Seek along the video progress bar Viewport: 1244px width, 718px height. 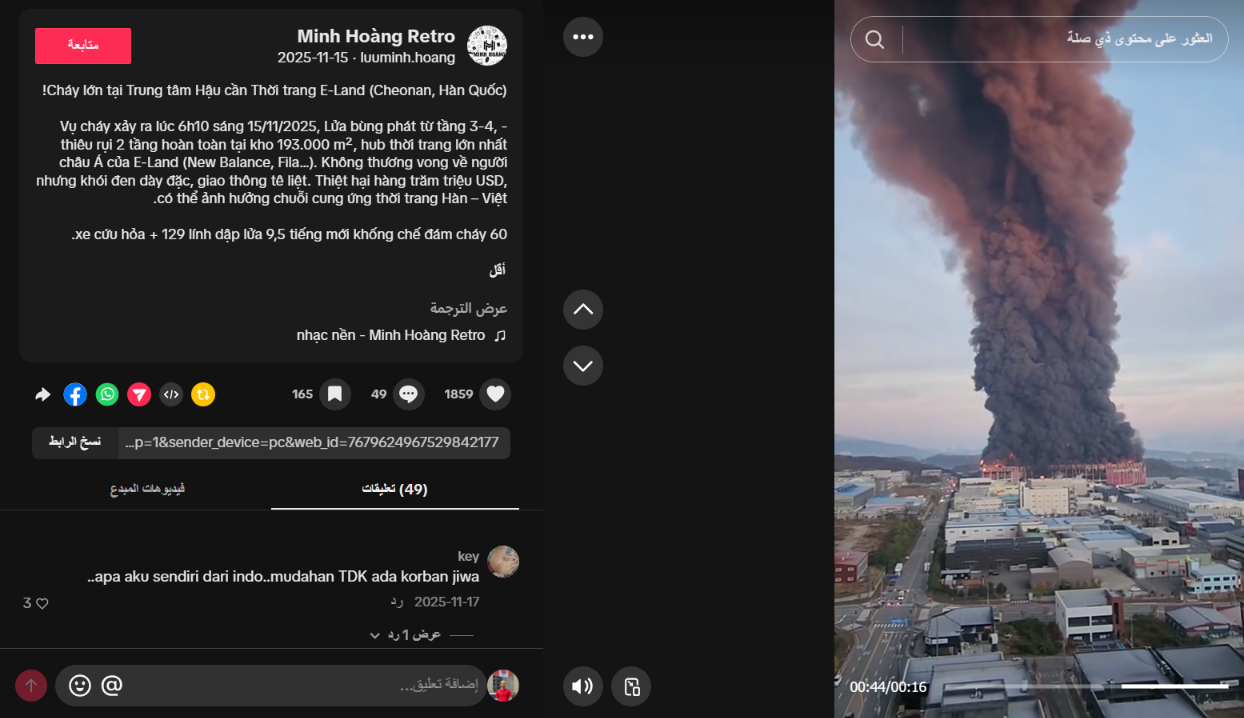click(x=1089, y=686)
